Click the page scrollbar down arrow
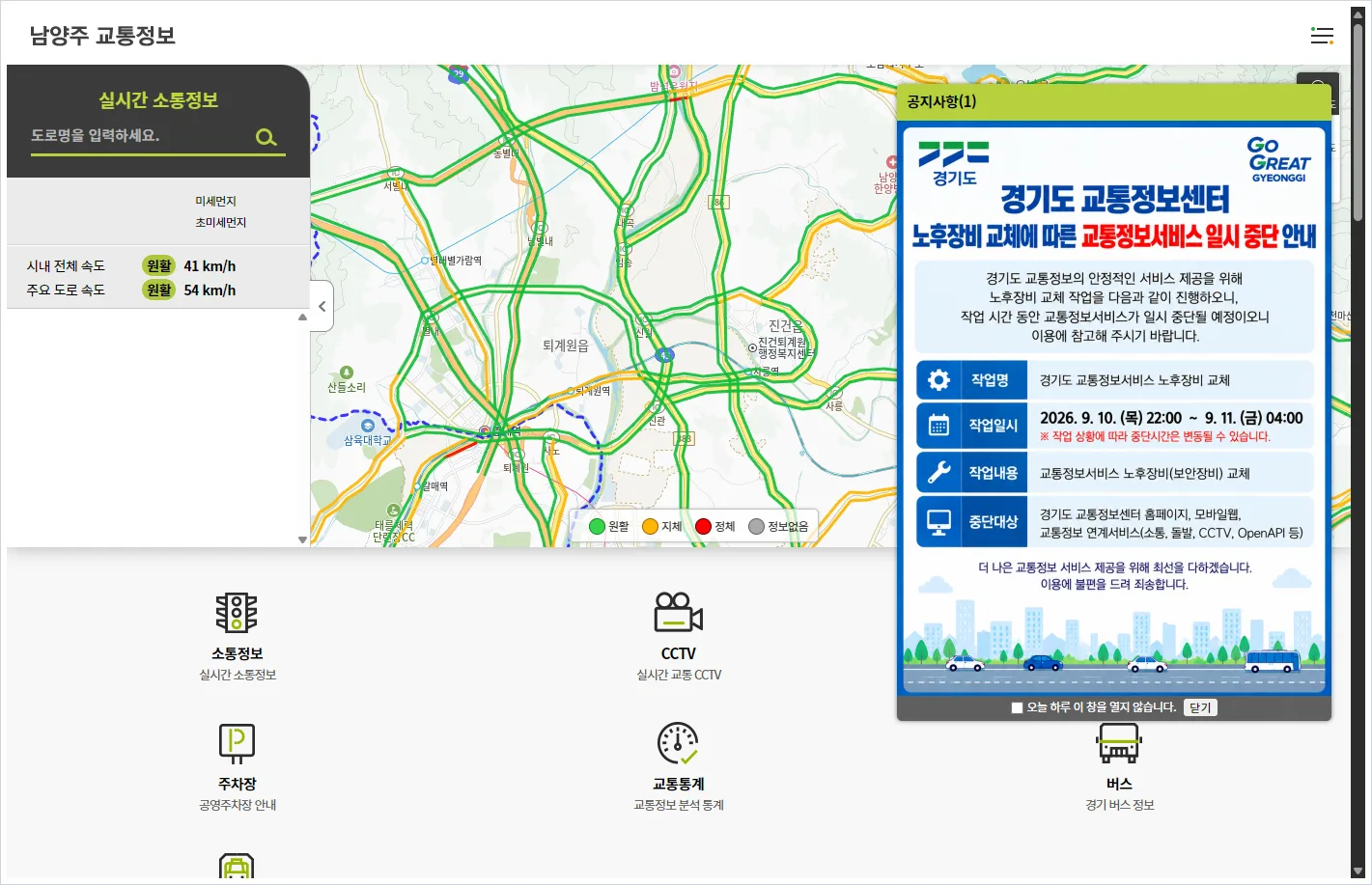The image size is (1372, 885). tap(1358, 872)
